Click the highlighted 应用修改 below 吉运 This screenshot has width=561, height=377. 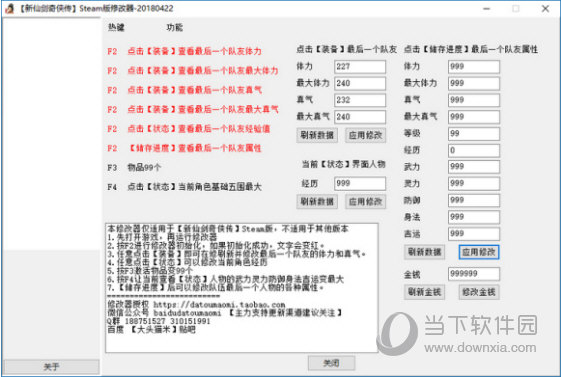point(479,252)
